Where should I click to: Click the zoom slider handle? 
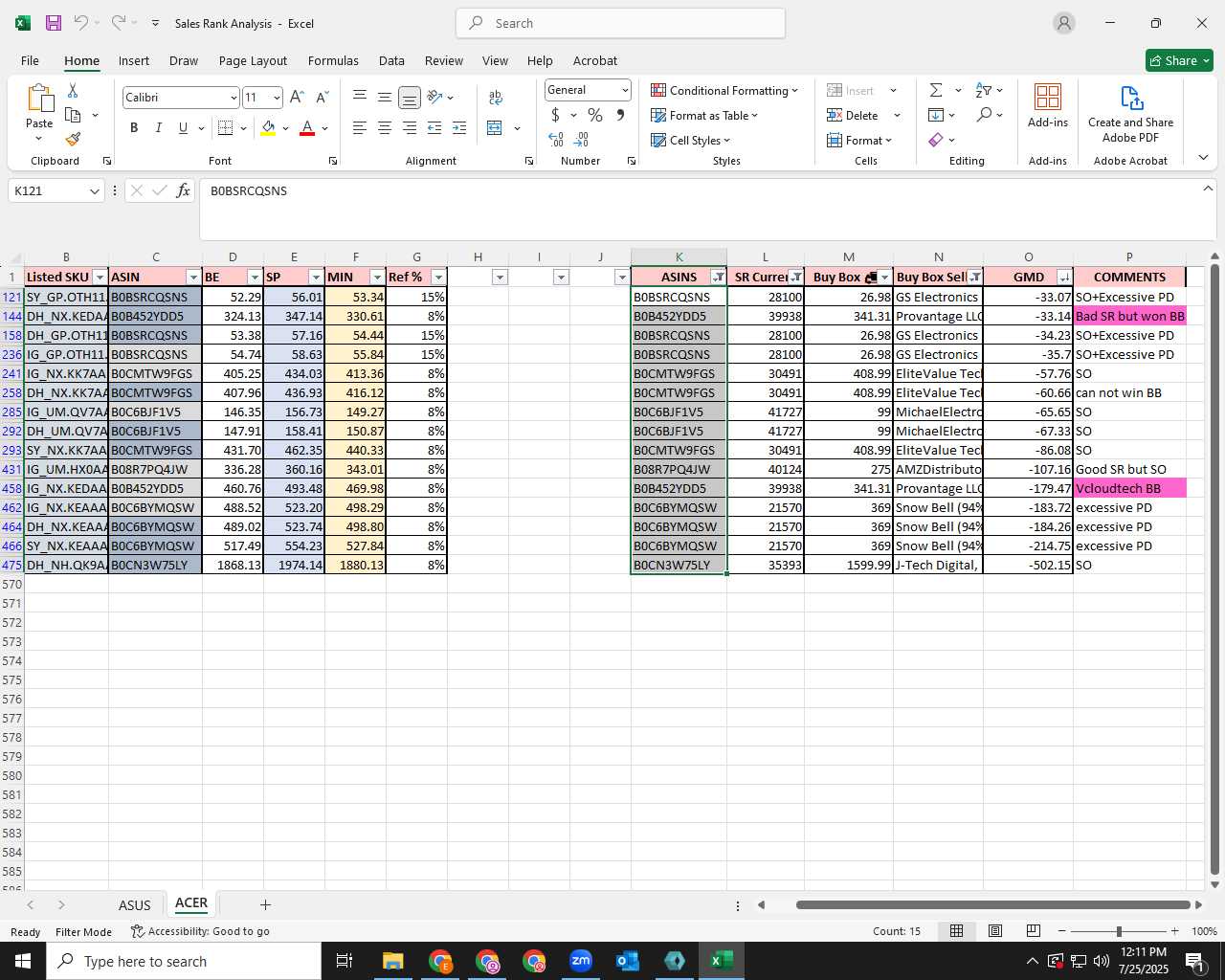point(1118,931)
